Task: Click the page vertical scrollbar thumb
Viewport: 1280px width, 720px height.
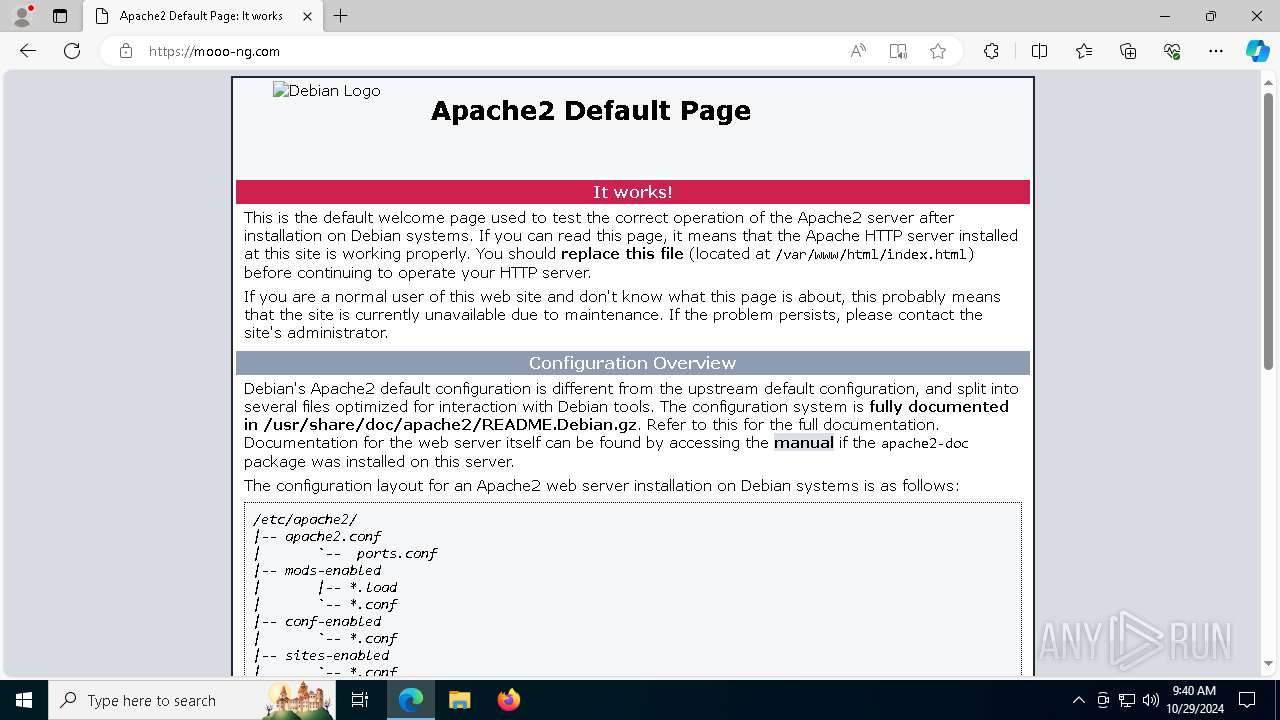Action: click(1268, 230)
